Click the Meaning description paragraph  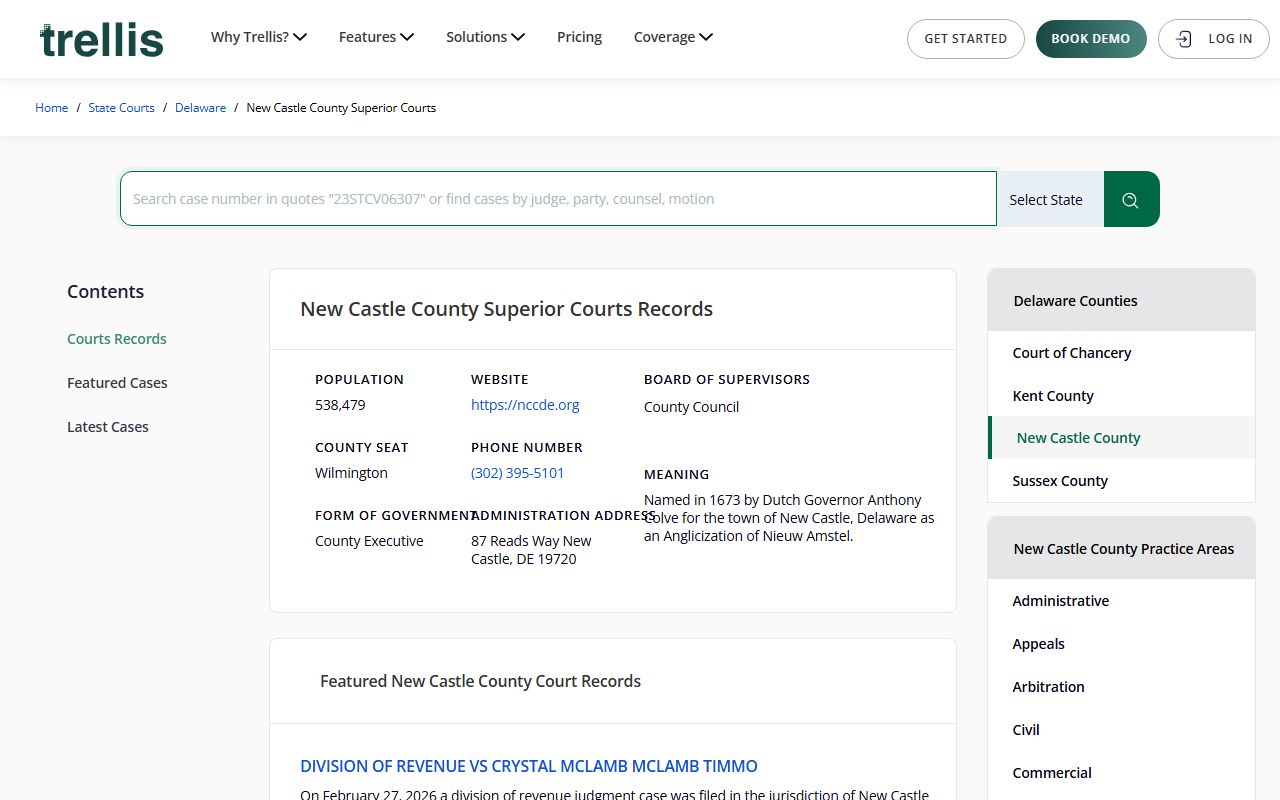tap(789, 518)
